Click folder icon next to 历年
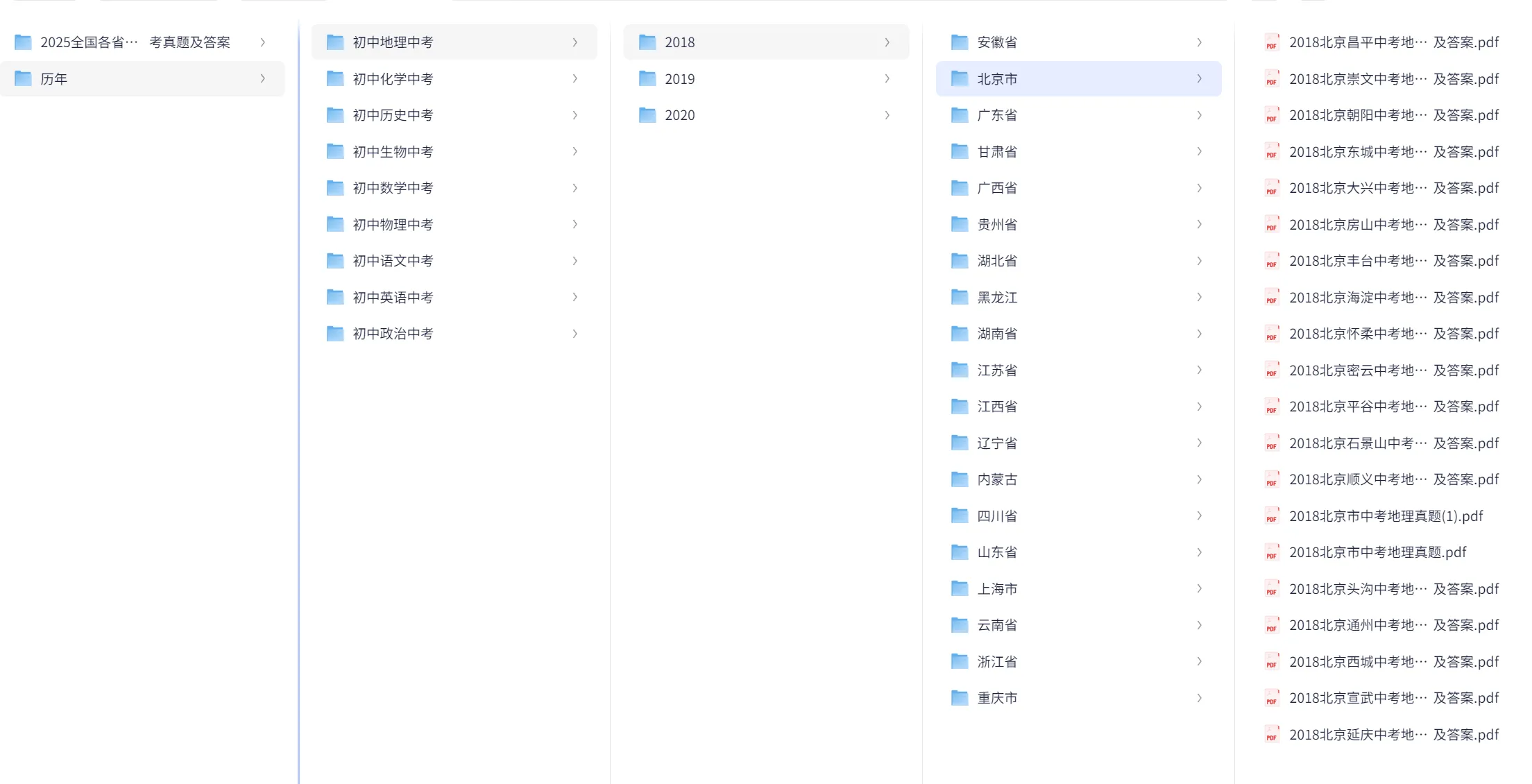Screen dimensions: 1532x784 tap(23, 78)
